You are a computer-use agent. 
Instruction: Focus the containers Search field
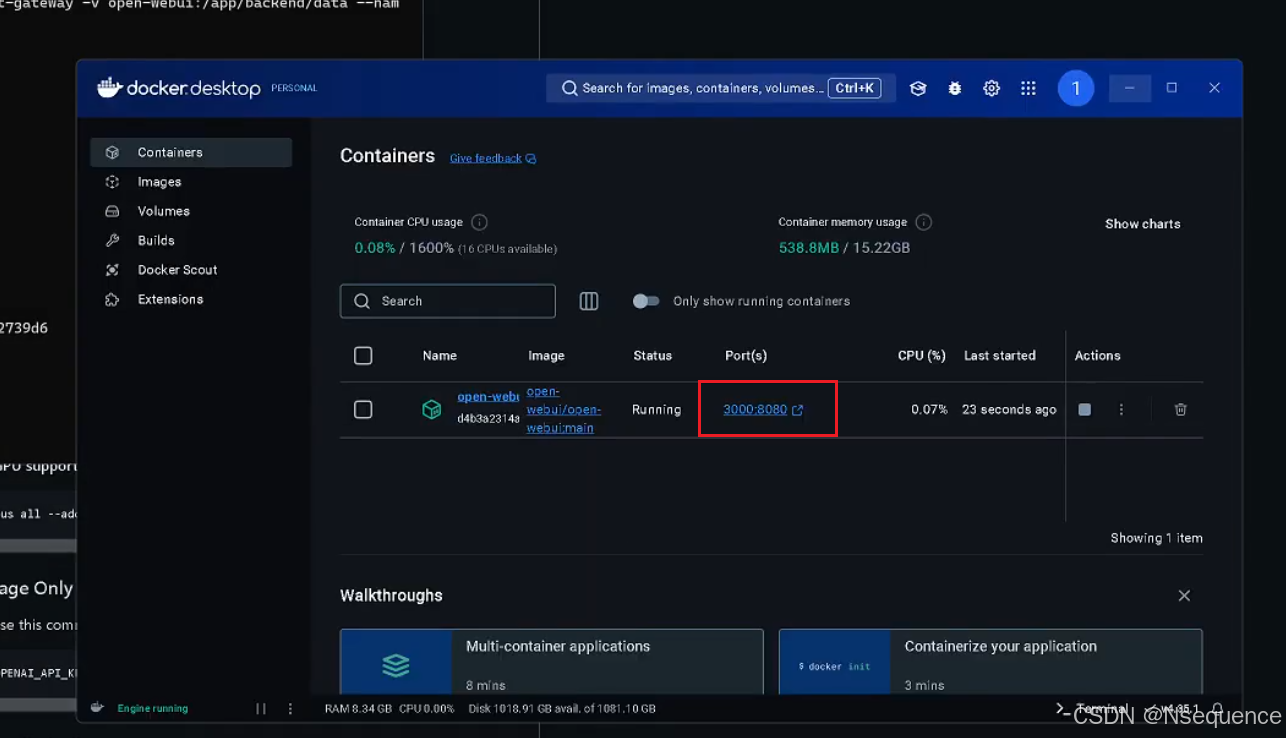448,301
